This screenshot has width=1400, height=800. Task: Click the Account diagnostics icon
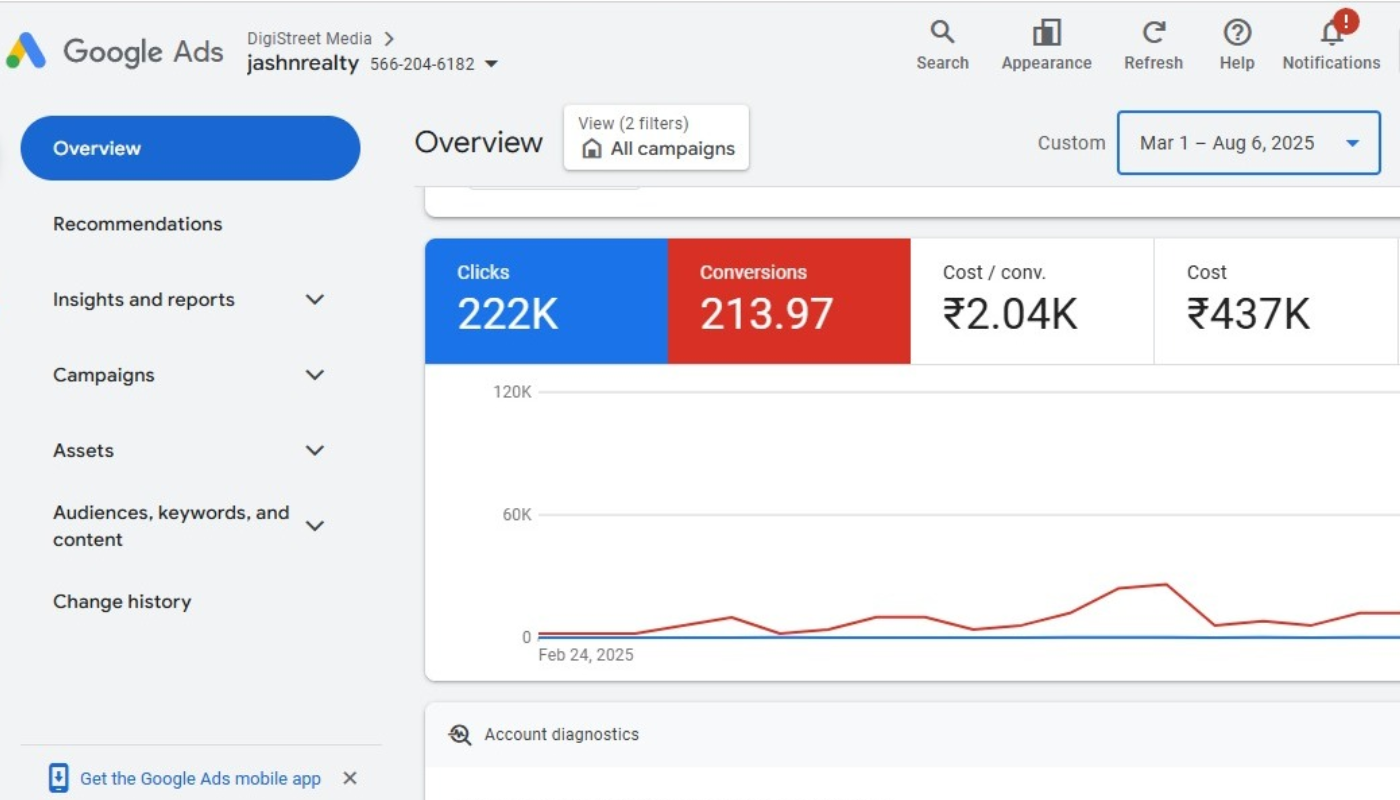(x=460, y=735)
